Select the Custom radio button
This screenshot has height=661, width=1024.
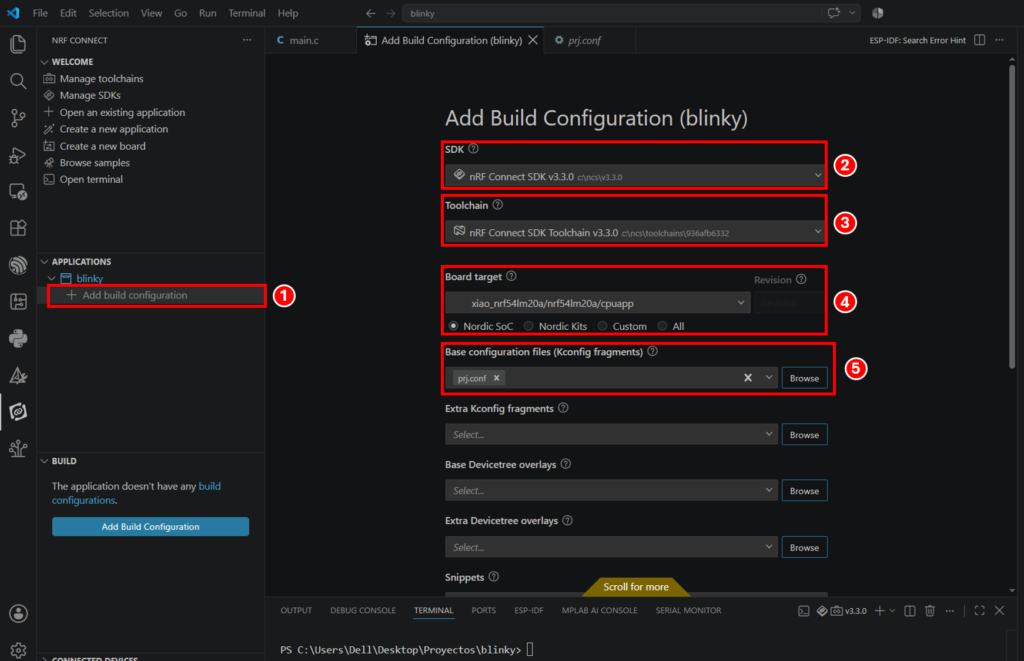pyautogui.click(x=603, y=326)
